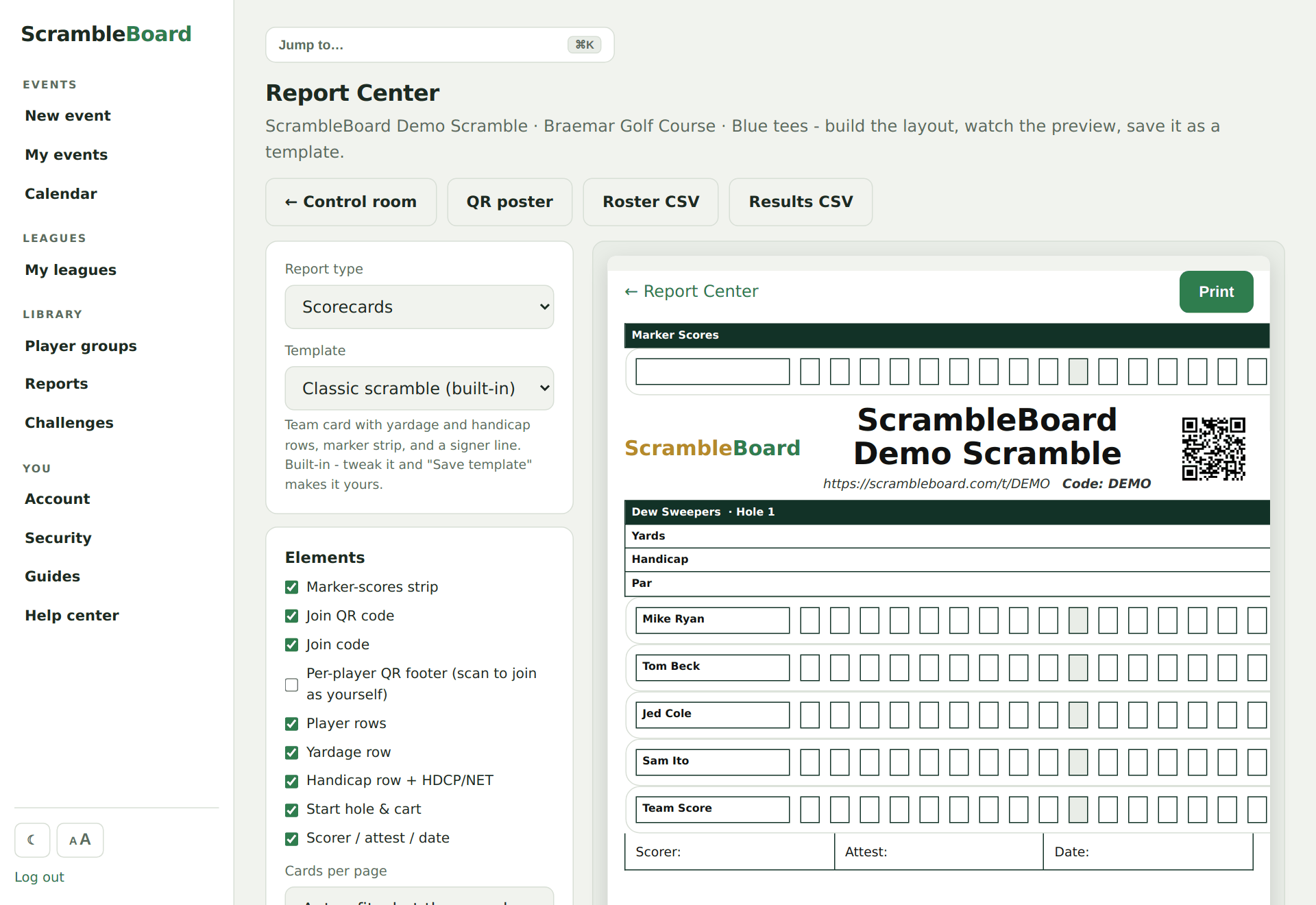Click the text size AA icon
This screenshot has height=905, width=1316.
(x=80, y=840)
